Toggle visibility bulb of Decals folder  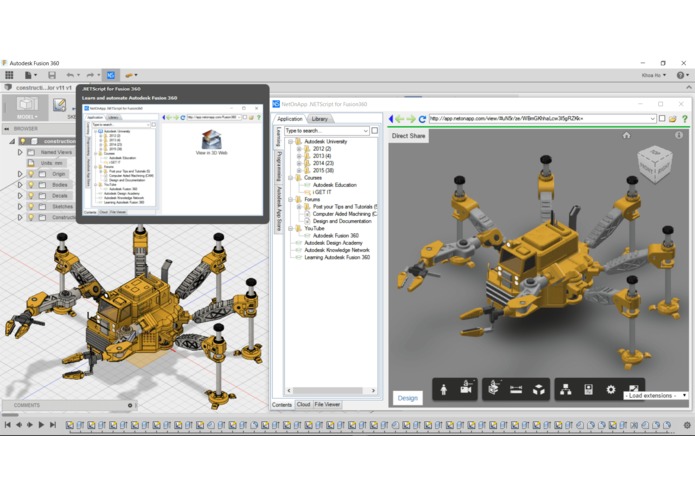31,195
